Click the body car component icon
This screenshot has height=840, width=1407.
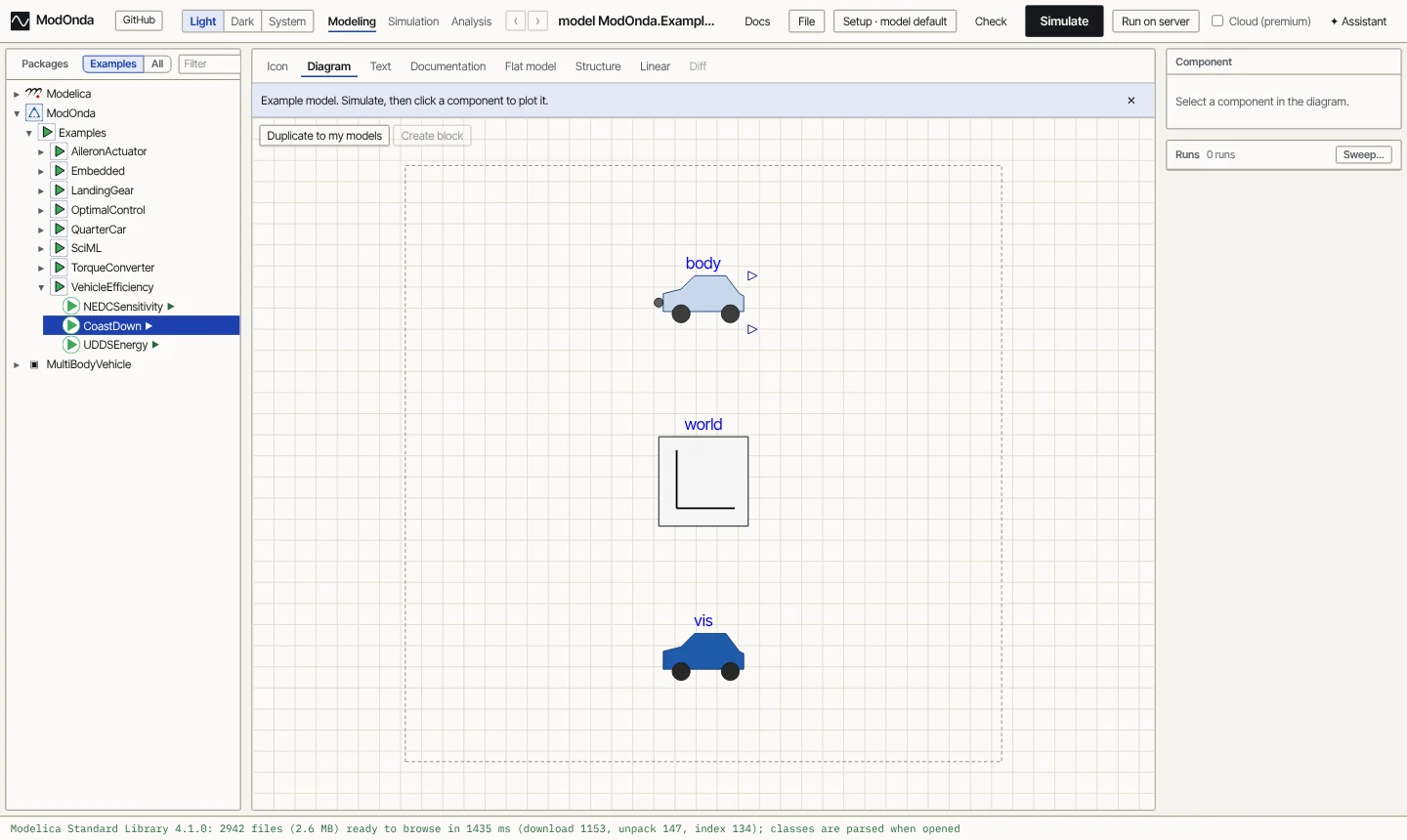[703, 298]
